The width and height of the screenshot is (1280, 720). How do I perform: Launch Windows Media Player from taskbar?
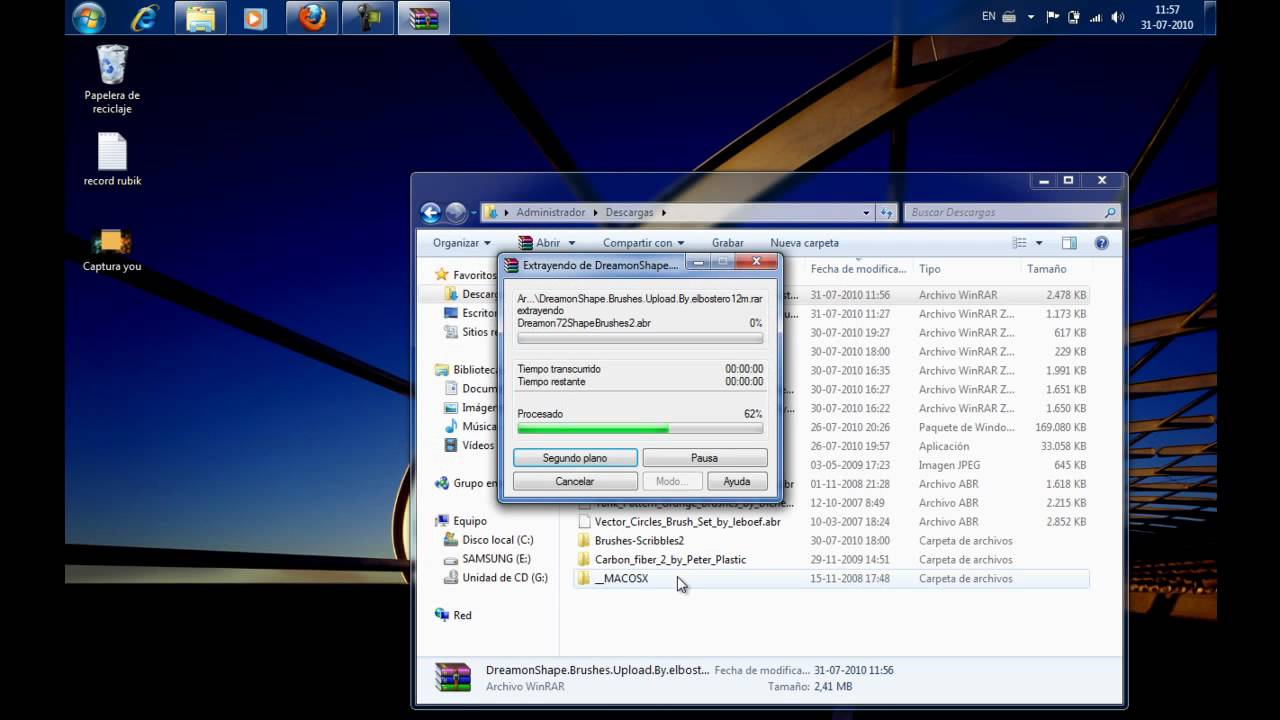(x=255, y=18)
